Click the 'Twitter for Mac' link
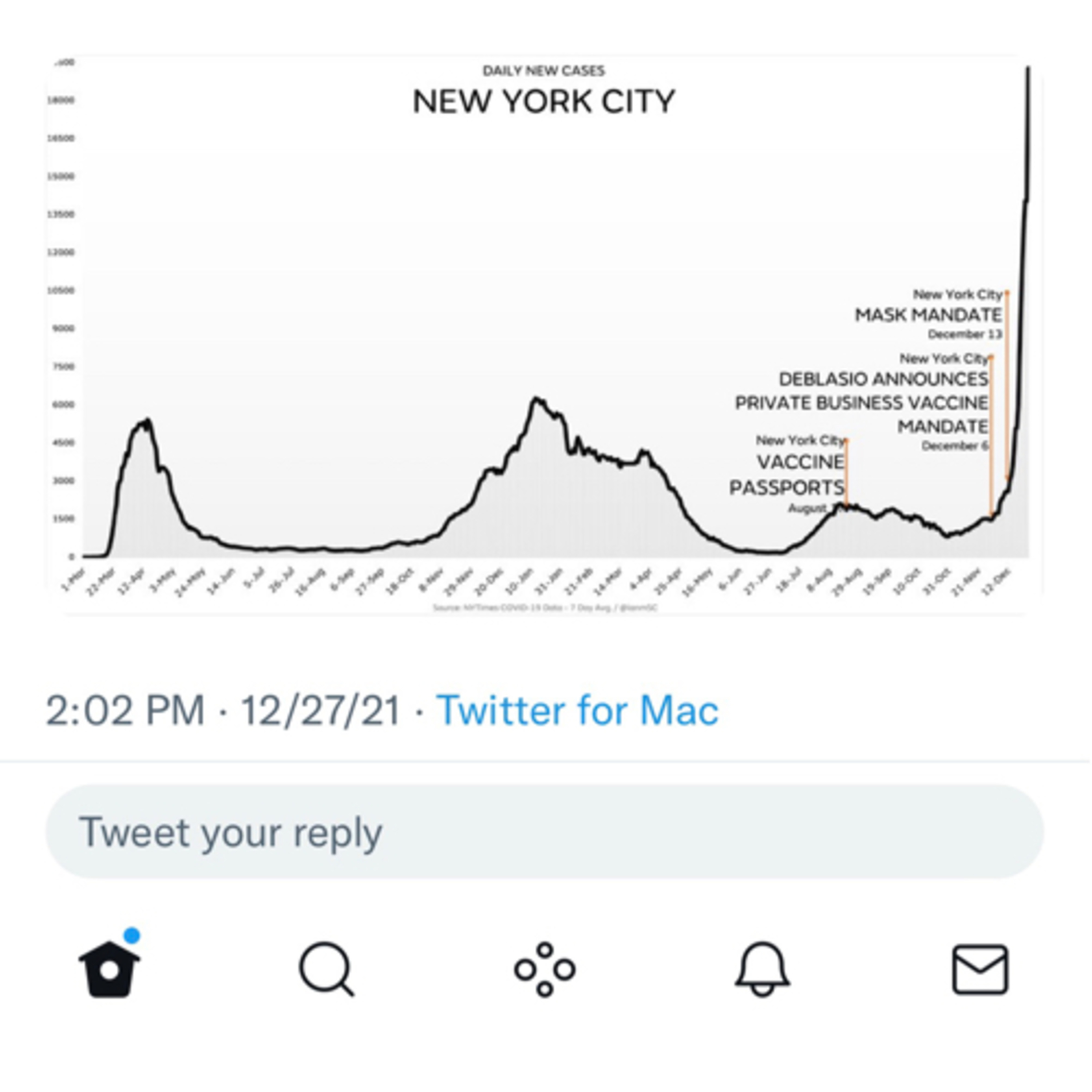Viewport: 1092px width, 1092px height. (577, 710)
